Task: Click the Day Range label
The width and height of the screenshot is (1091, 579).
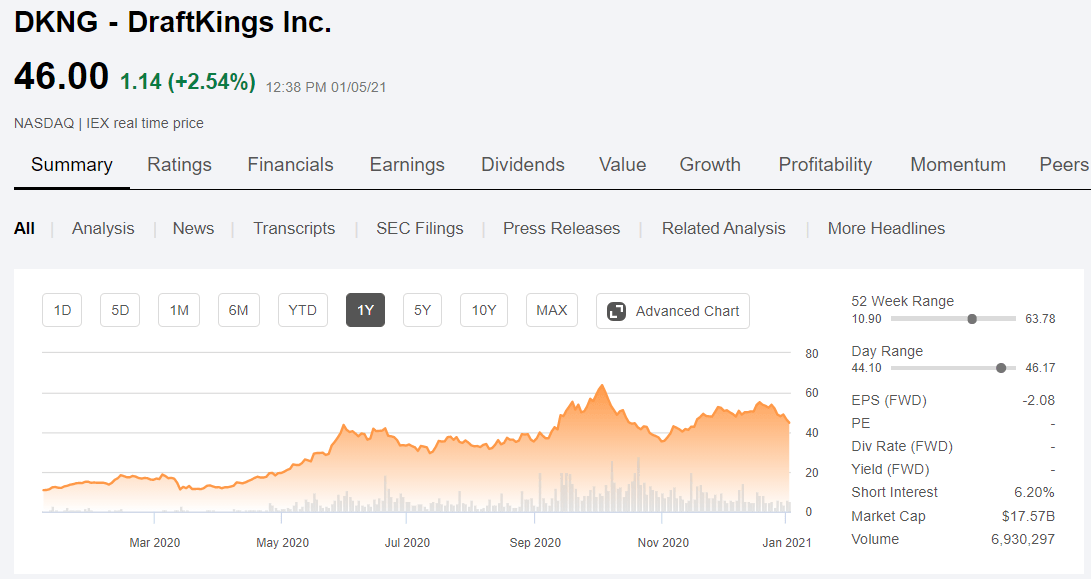Action: pyautogui.click(x=887, y=351)
